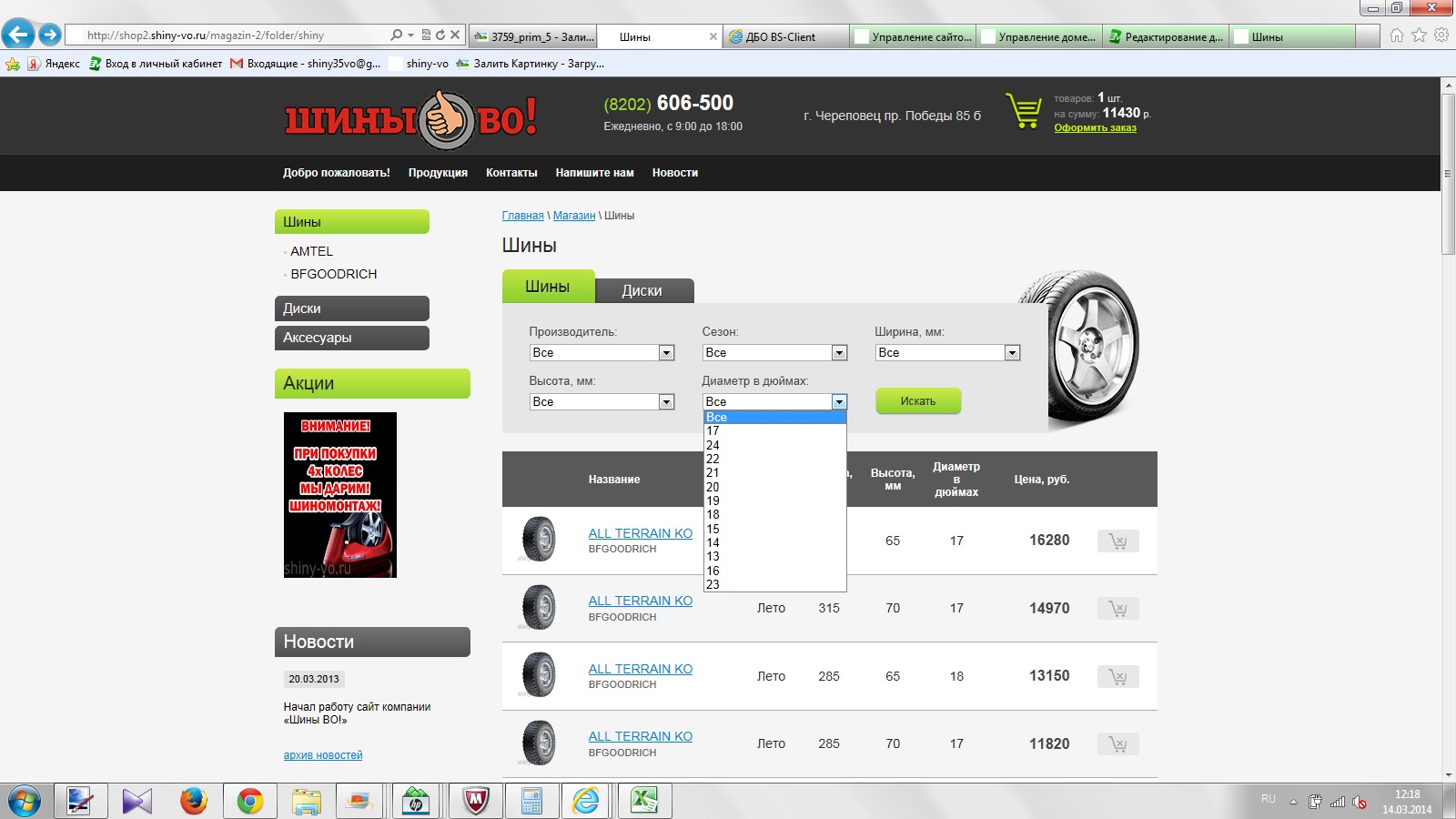Open the архив новостей link
The height and width of the screenshot is (819, 1456).
click(x=323, y=755)
